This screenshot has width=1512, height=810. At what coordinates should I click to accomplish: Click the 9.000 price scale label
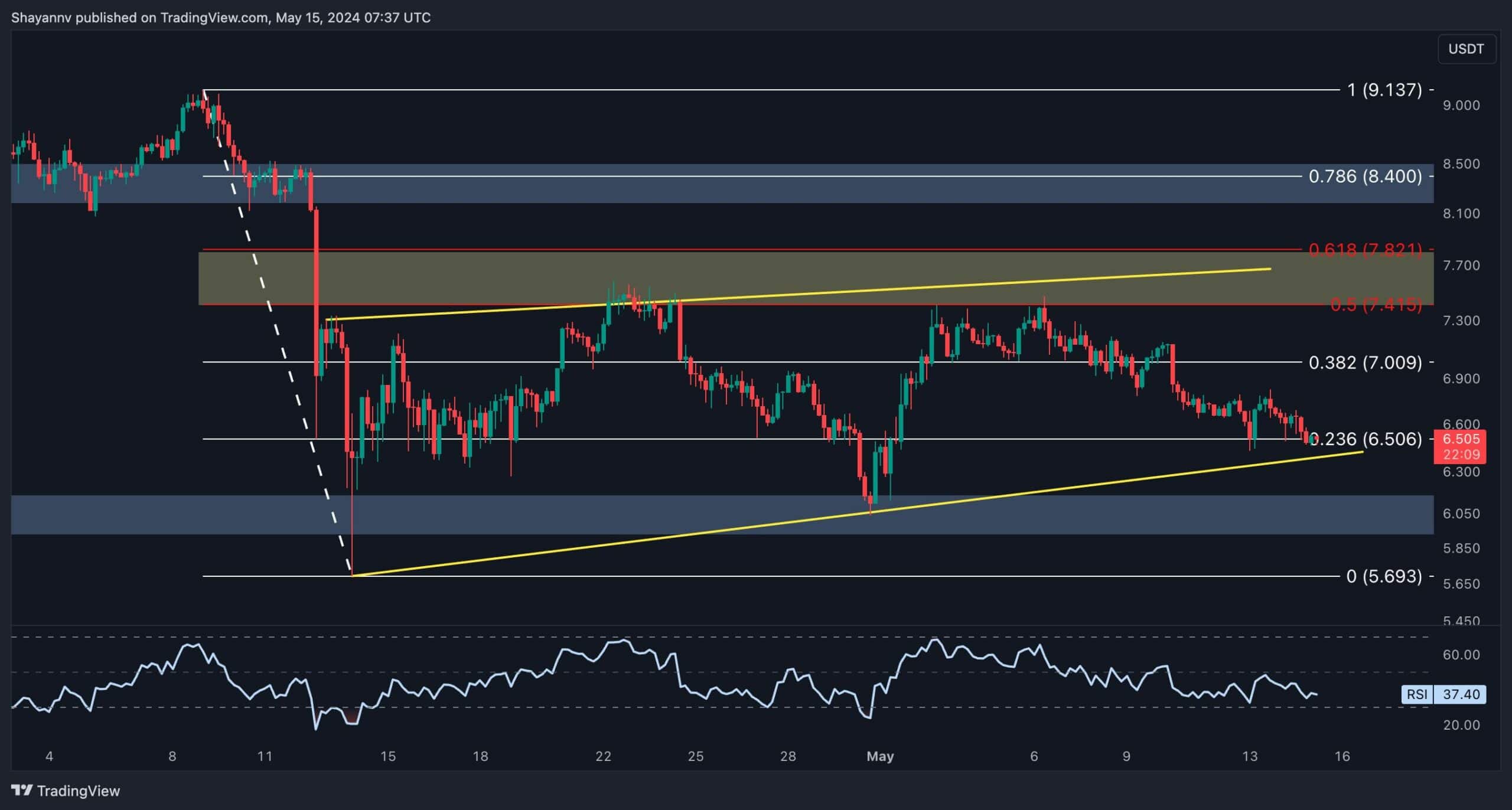(1461, 105)
